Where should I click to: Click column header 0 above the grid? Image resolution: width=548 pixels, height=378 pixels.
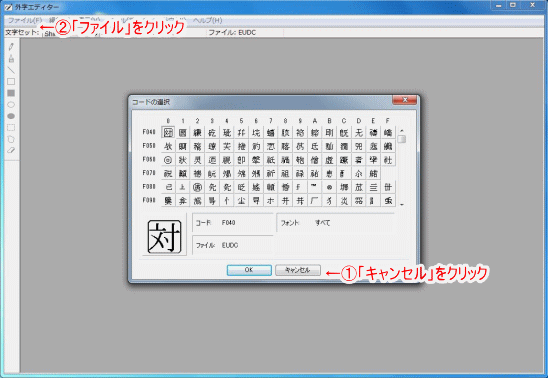point(168,121)
